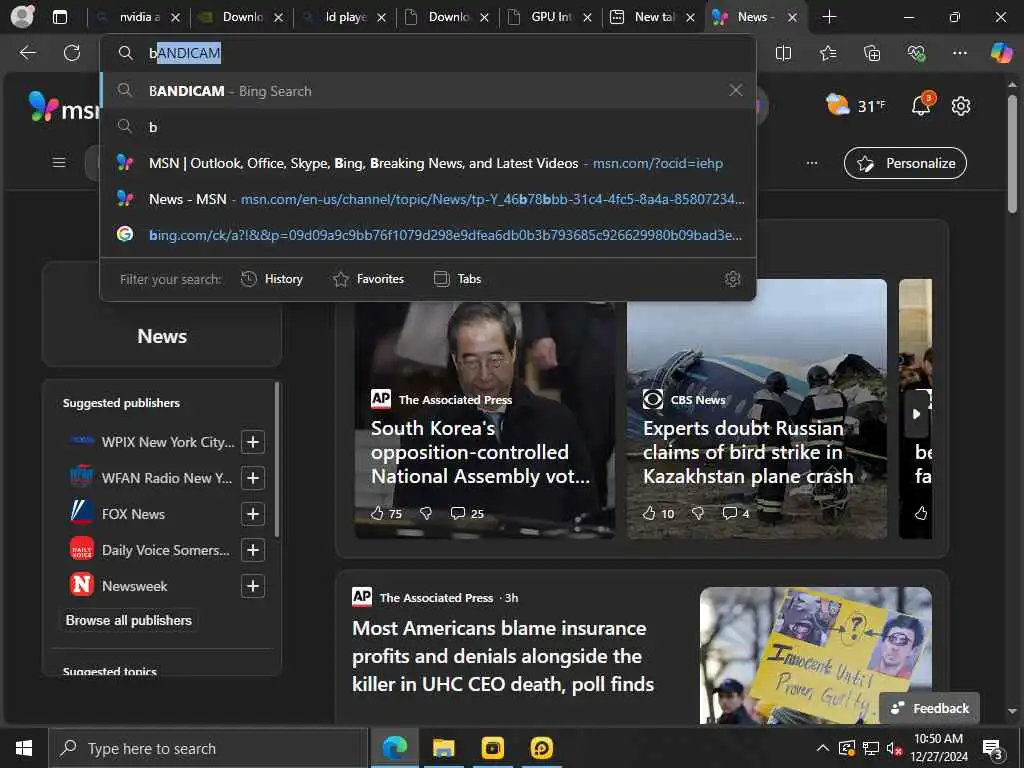The image size is (1024, 768).
Task: Follow FOX News with plus button
Action: point(253,514)
